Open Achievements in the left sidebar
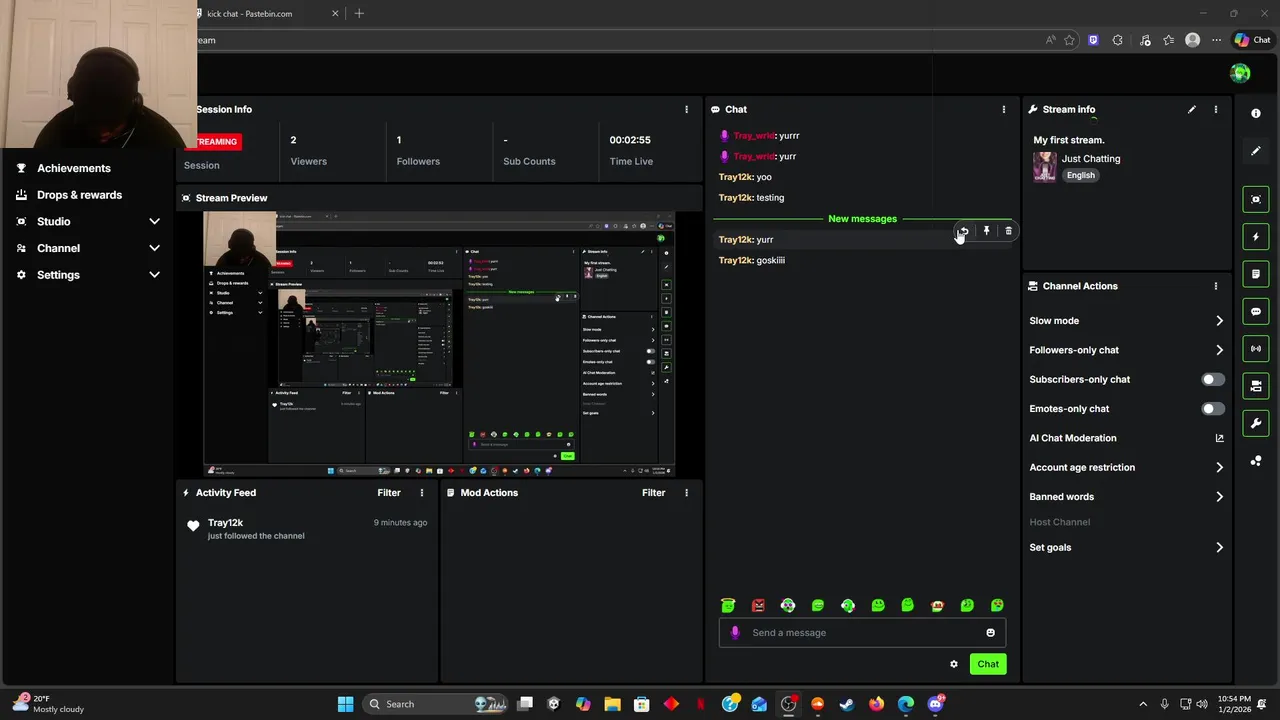The height and width of the screenshot is (720, 1280). click(x=74, y=168)
